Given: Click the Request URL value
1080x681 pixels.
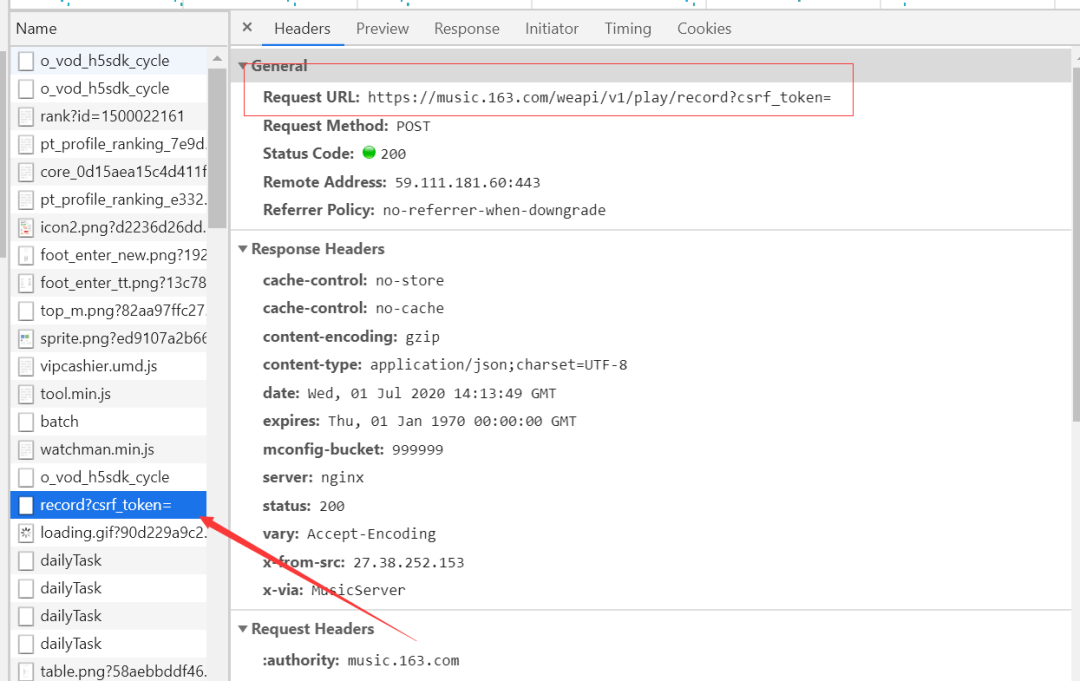Looking at the screenshot, I should [599, 98].
